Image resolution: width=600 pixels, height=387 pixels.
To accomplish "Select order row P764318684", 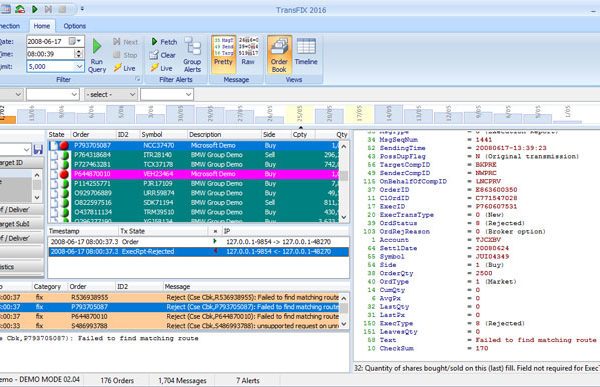I will click(x=194, y=155).
